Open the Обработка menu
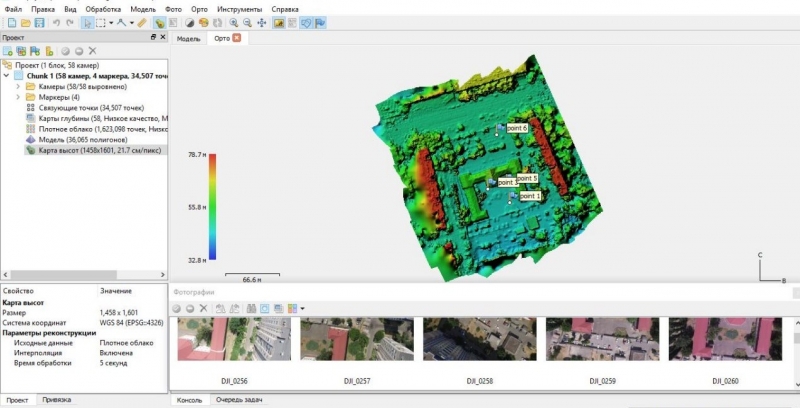This screenshot has width=800, height=408. click(103, 8)
